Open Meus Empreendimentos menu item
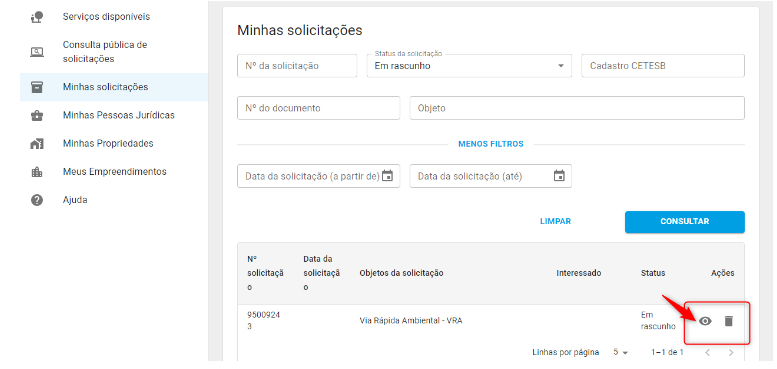The image size is (777, 369). pos(114,172)
